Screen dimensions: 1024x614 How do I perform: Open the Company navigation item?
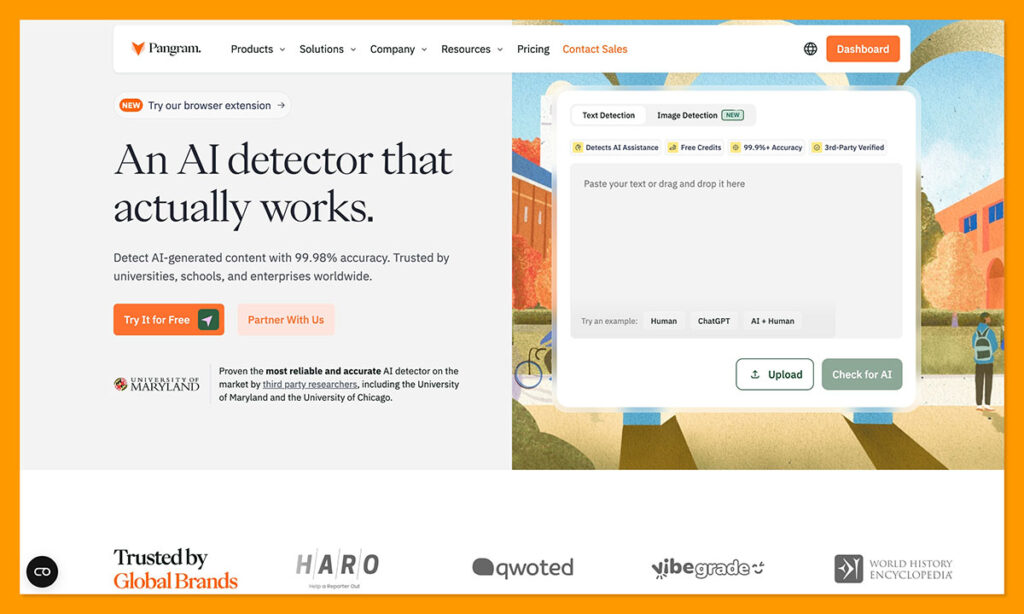coord(398,49)
